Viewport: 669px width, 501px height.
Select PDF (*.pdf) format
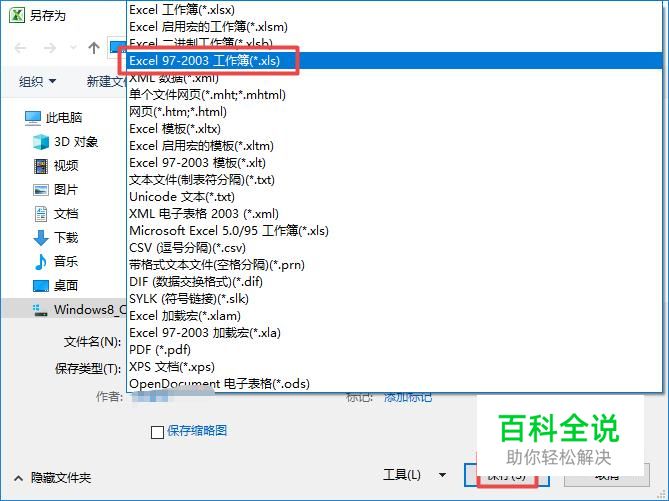click(395, 350)
